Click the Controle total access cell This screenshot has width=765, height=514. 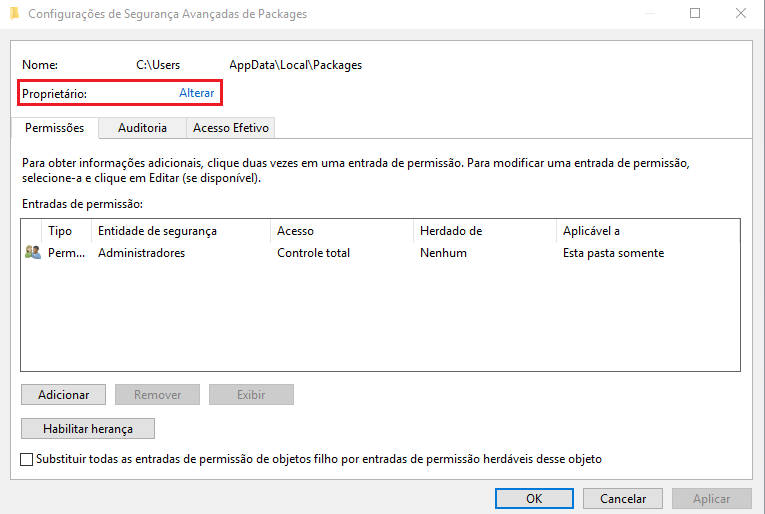click(314, 253)
